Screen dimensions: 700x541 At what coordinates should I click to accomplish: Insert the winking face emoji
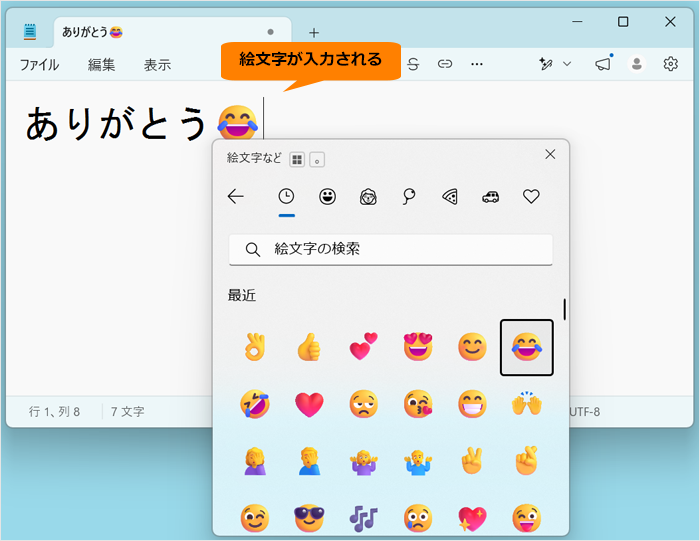click(255, 518)
